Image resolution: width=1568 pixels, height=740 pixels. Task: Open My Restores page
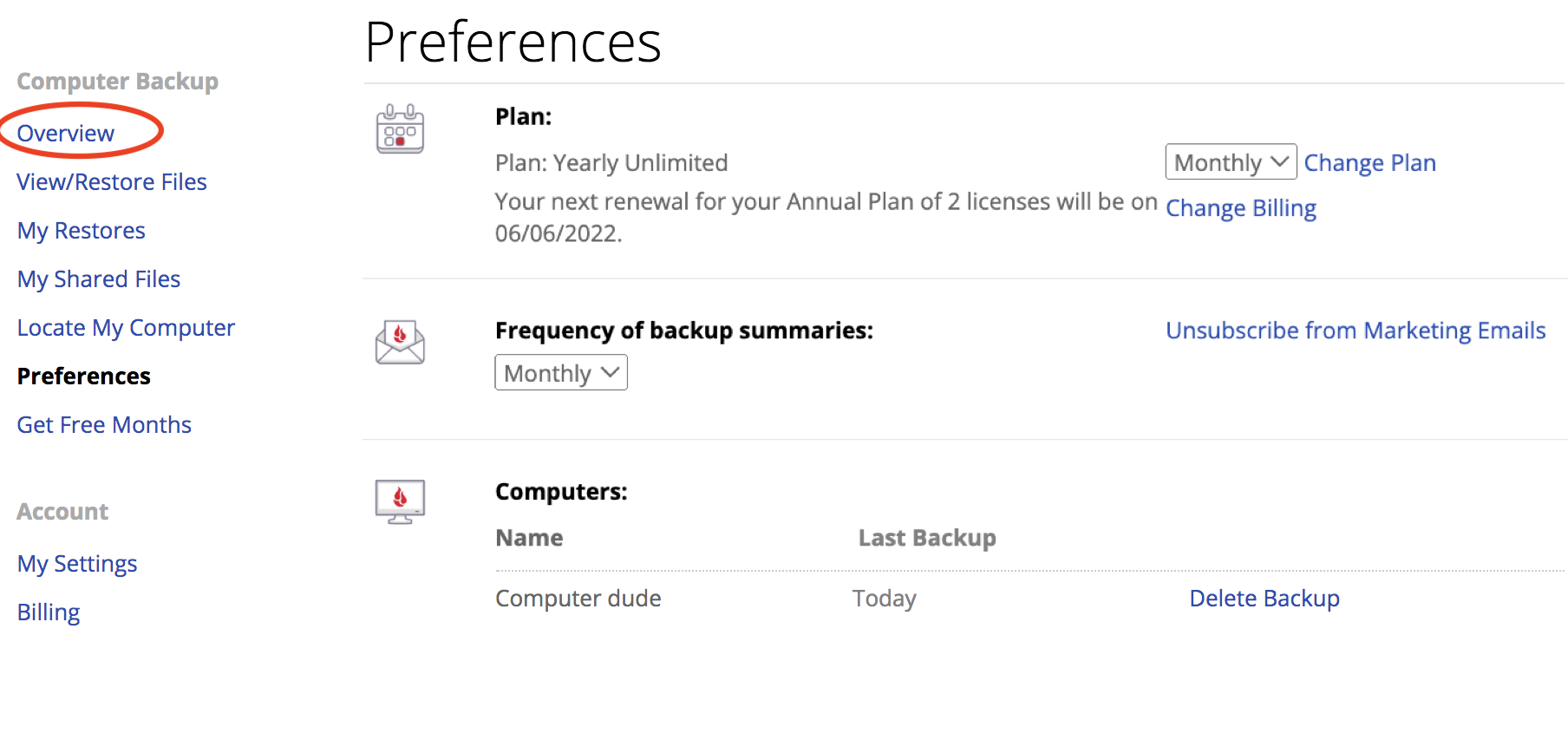coord(82,231)
